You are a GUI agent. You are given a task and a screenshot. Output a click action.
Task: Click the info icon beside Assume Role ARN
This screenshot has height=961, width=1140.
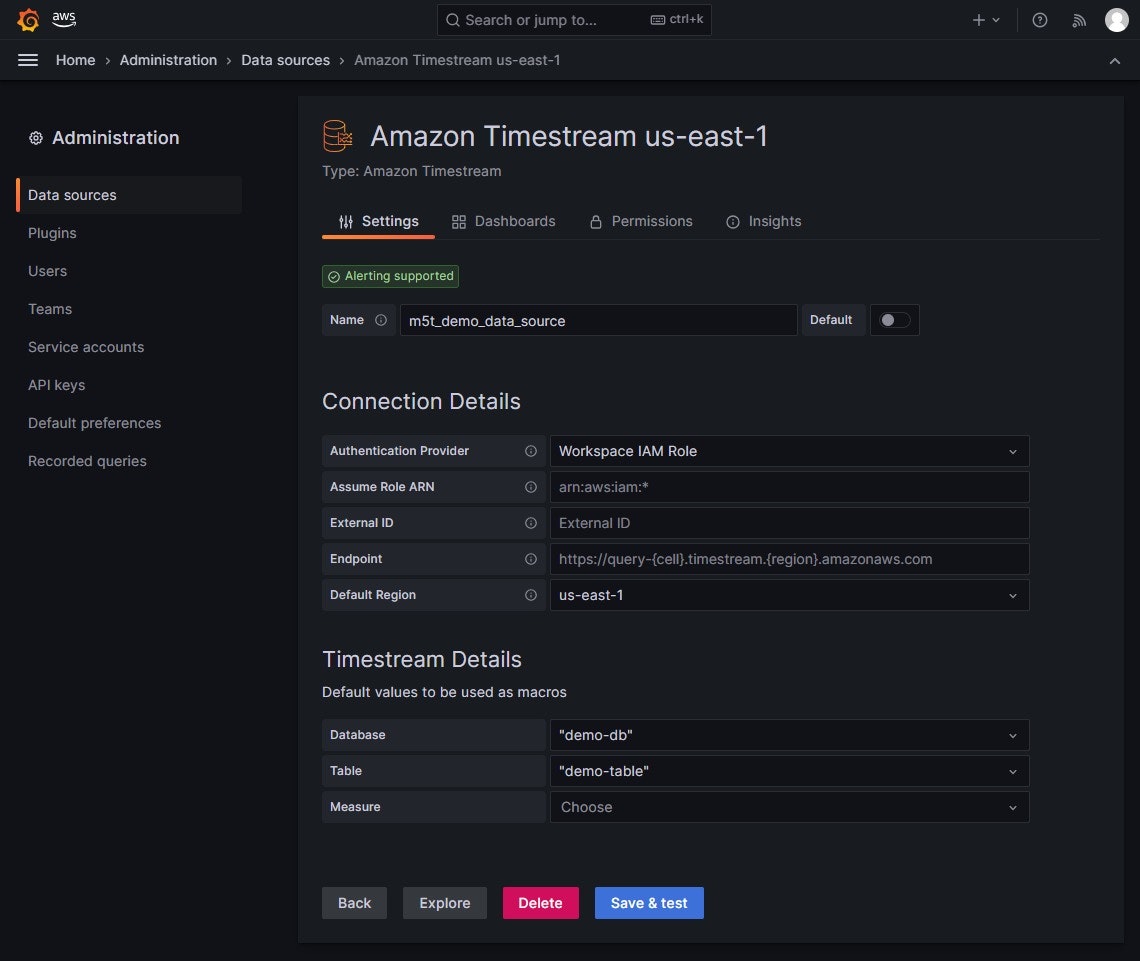pyautogui.click(x=530, y=487)
